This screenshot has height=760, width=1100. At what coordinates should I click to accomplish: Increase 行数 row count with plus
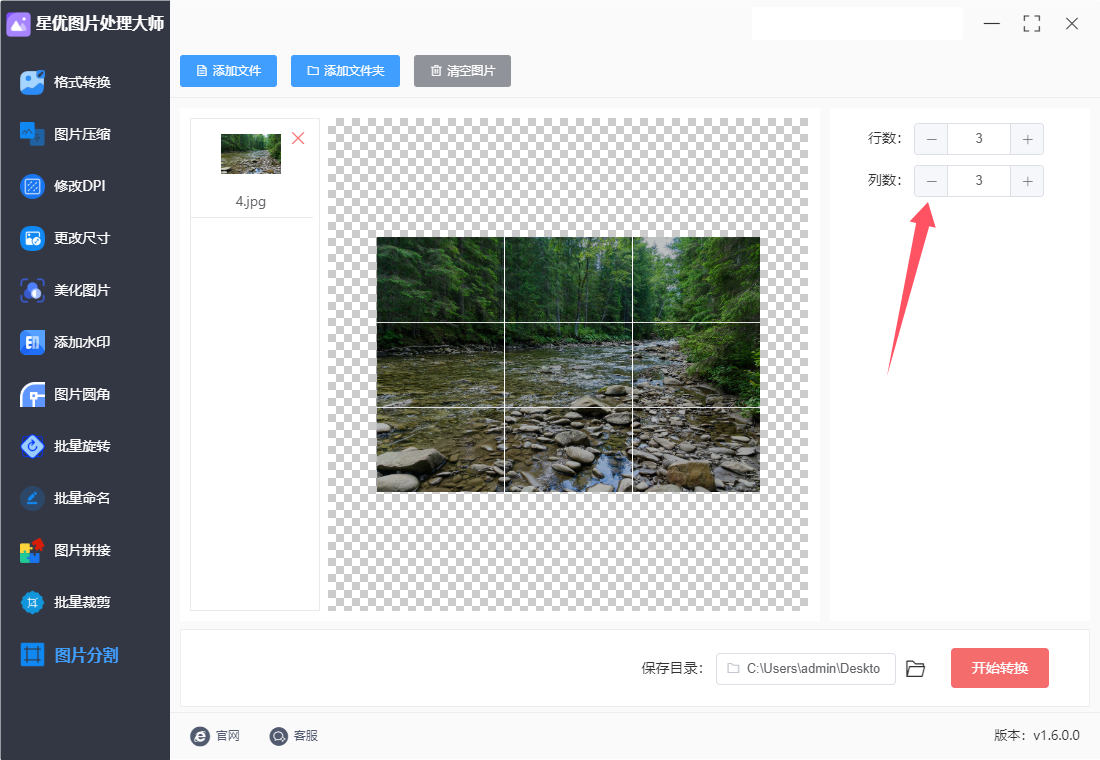[x=1027, y=139]
